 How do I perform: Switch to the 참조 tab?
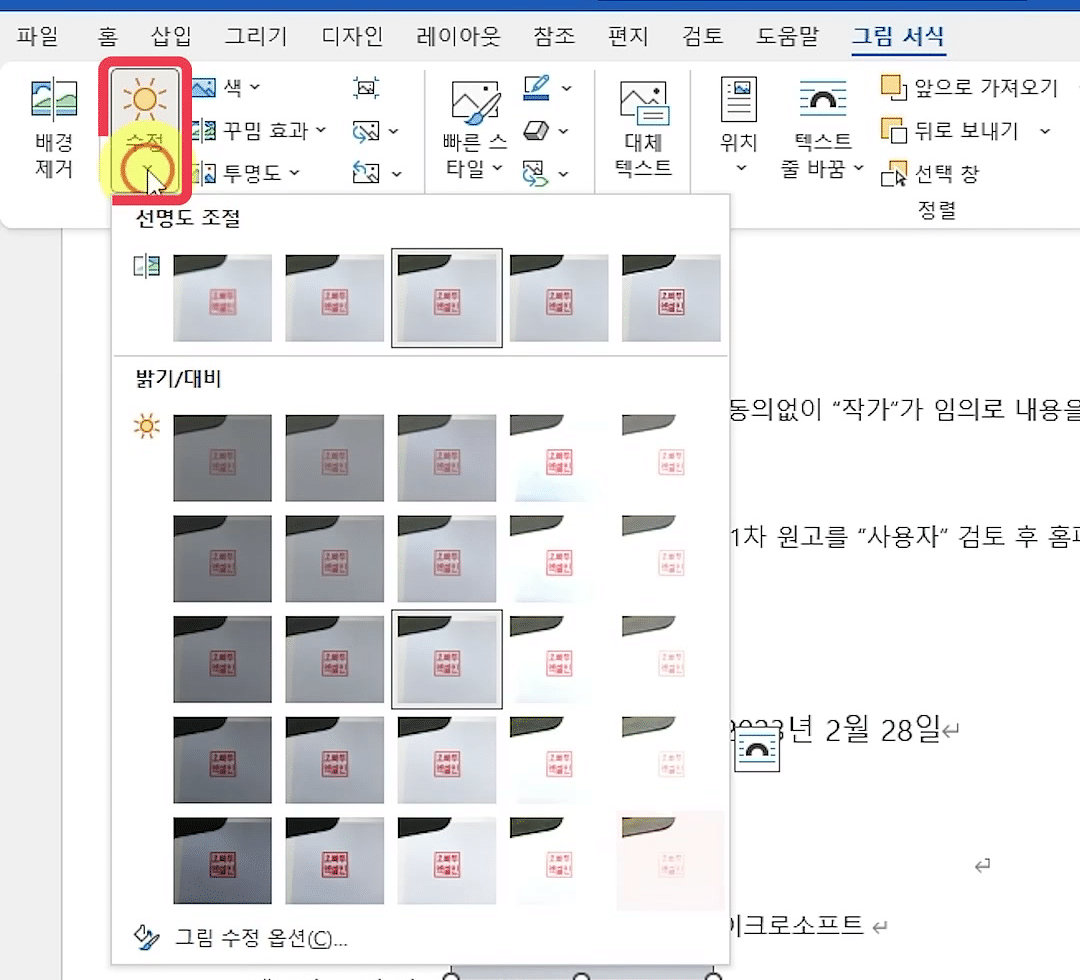point(554,36)
